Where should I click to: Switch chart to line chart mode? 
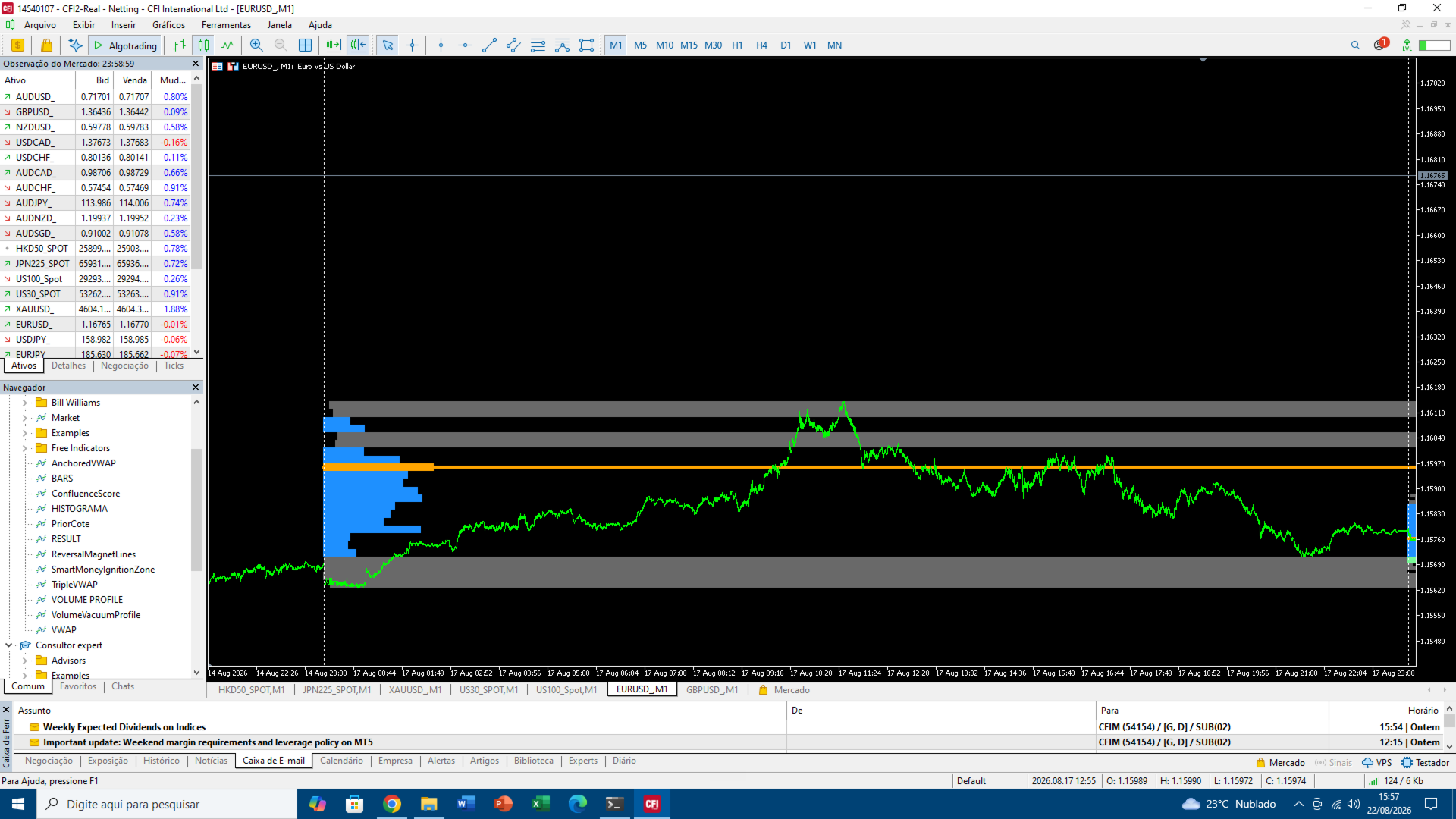tap(227, 45)
